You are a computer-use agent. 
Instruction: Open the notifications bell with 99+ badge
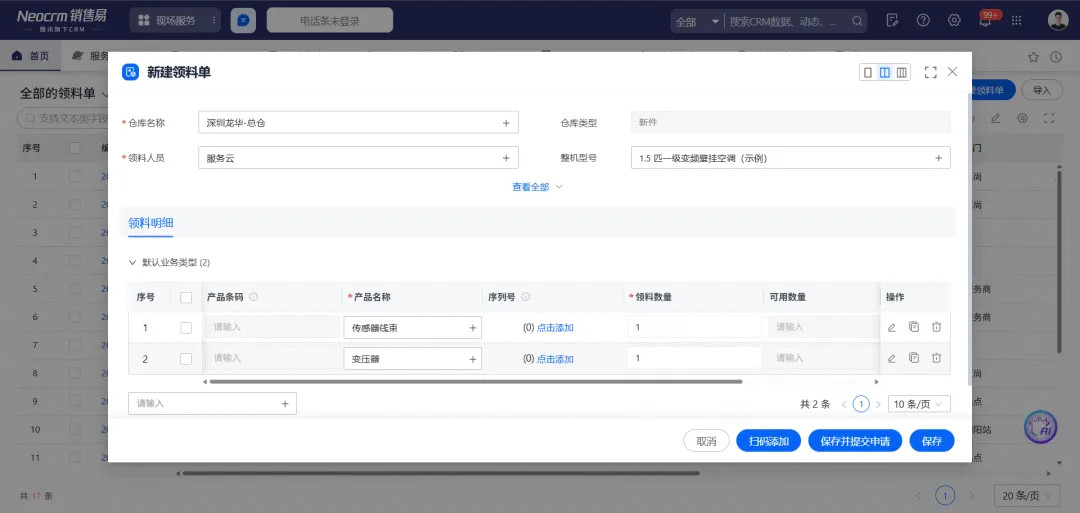[x=985, y=21]
